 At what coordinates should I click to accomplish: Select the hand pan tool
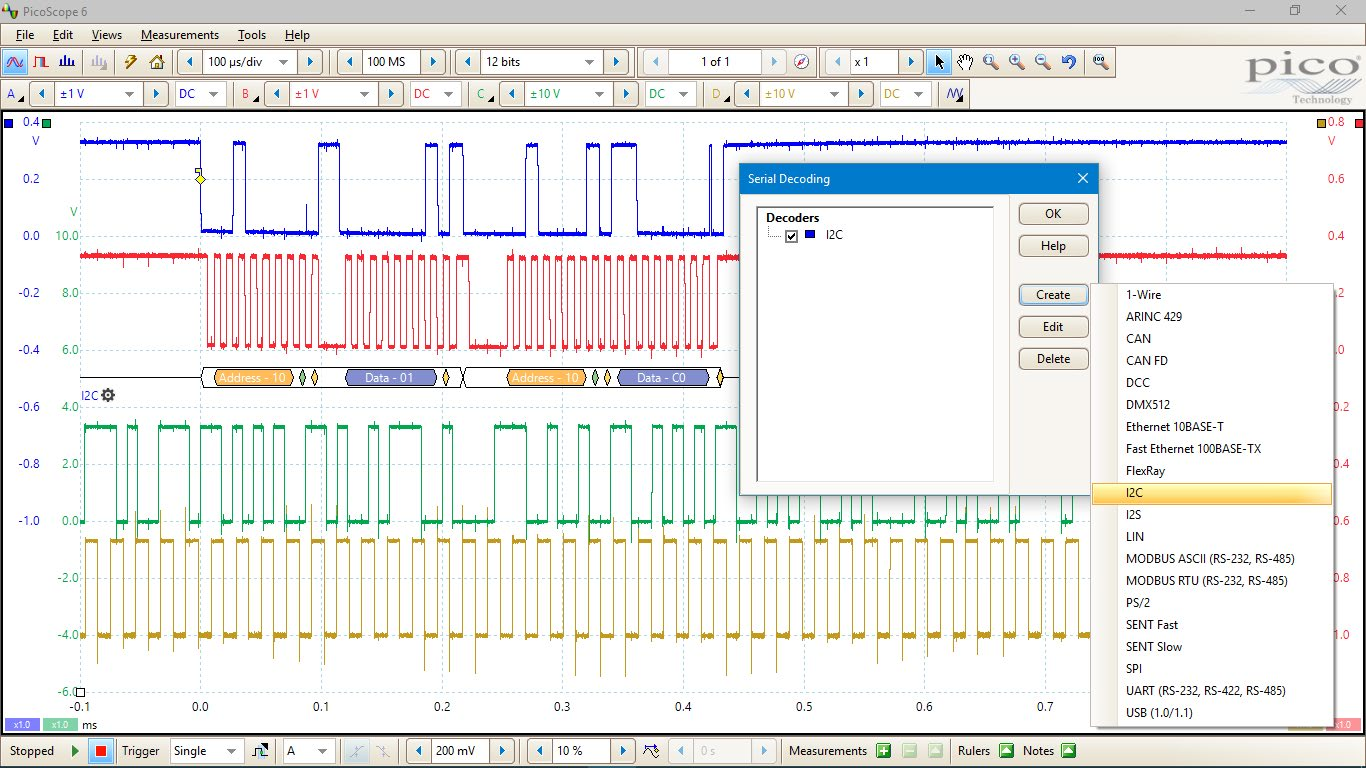coord(965,62)
